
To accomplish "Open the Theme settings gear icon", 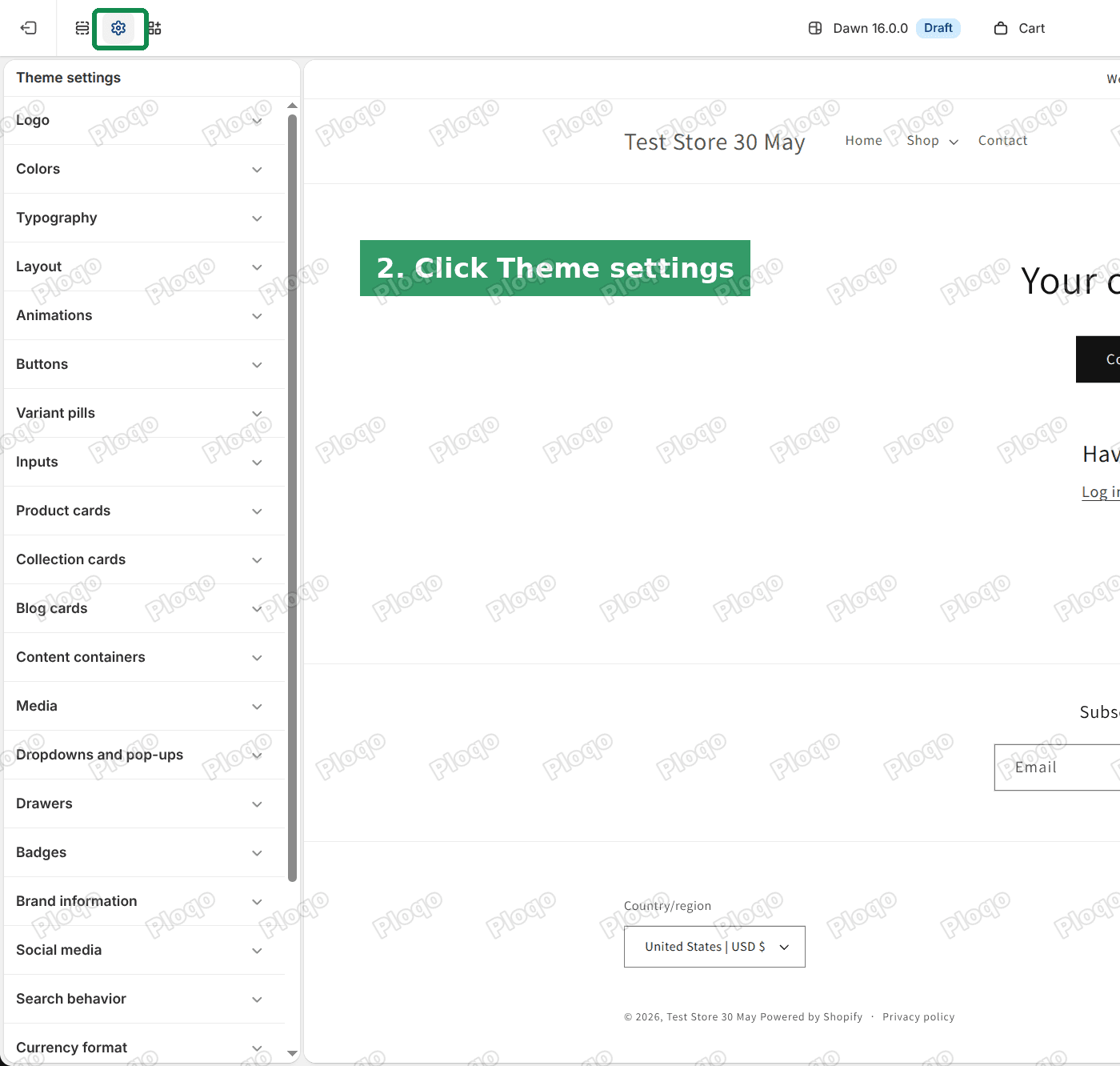I will tap(118, 28).
